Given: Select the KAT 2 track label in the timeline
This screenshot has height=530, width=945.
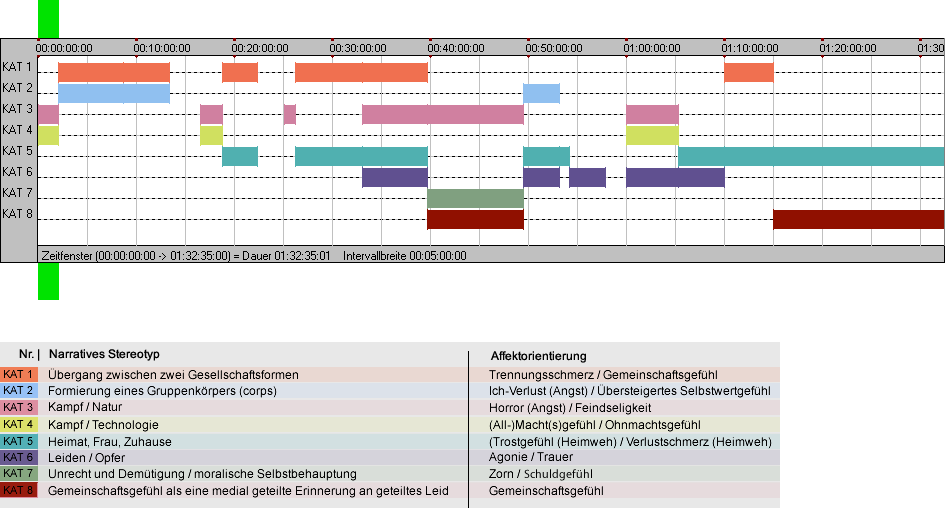Looking at the screenshot, I should (x=17, y=88).
